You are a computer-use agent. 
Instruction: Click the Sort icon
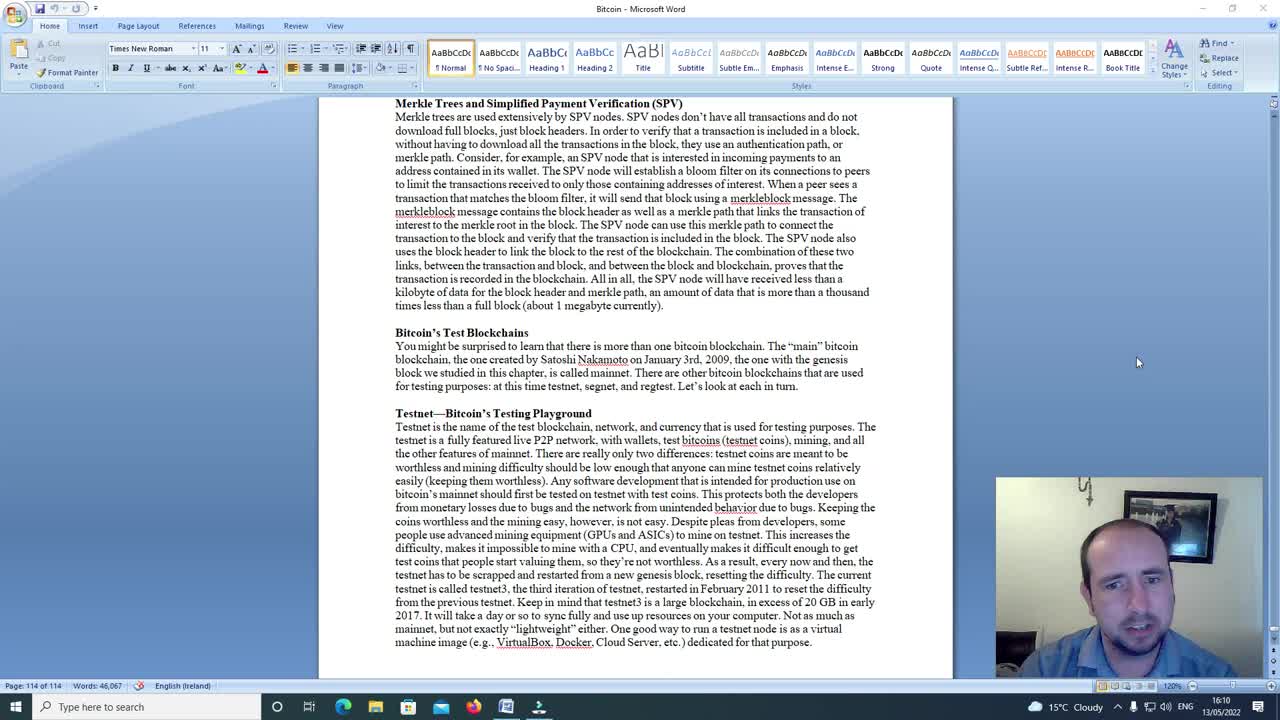click(x=392, y=48)
